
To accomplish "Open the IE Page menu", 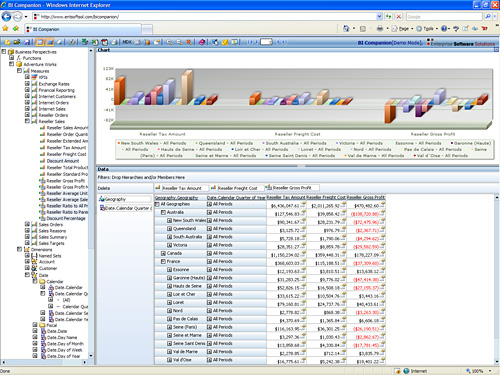I will click(403, 29).
